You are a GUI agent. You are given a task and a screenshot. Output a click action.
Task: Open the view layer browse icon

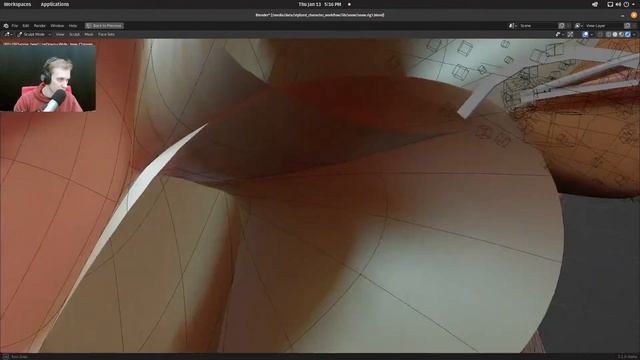[x=579, y=26]
